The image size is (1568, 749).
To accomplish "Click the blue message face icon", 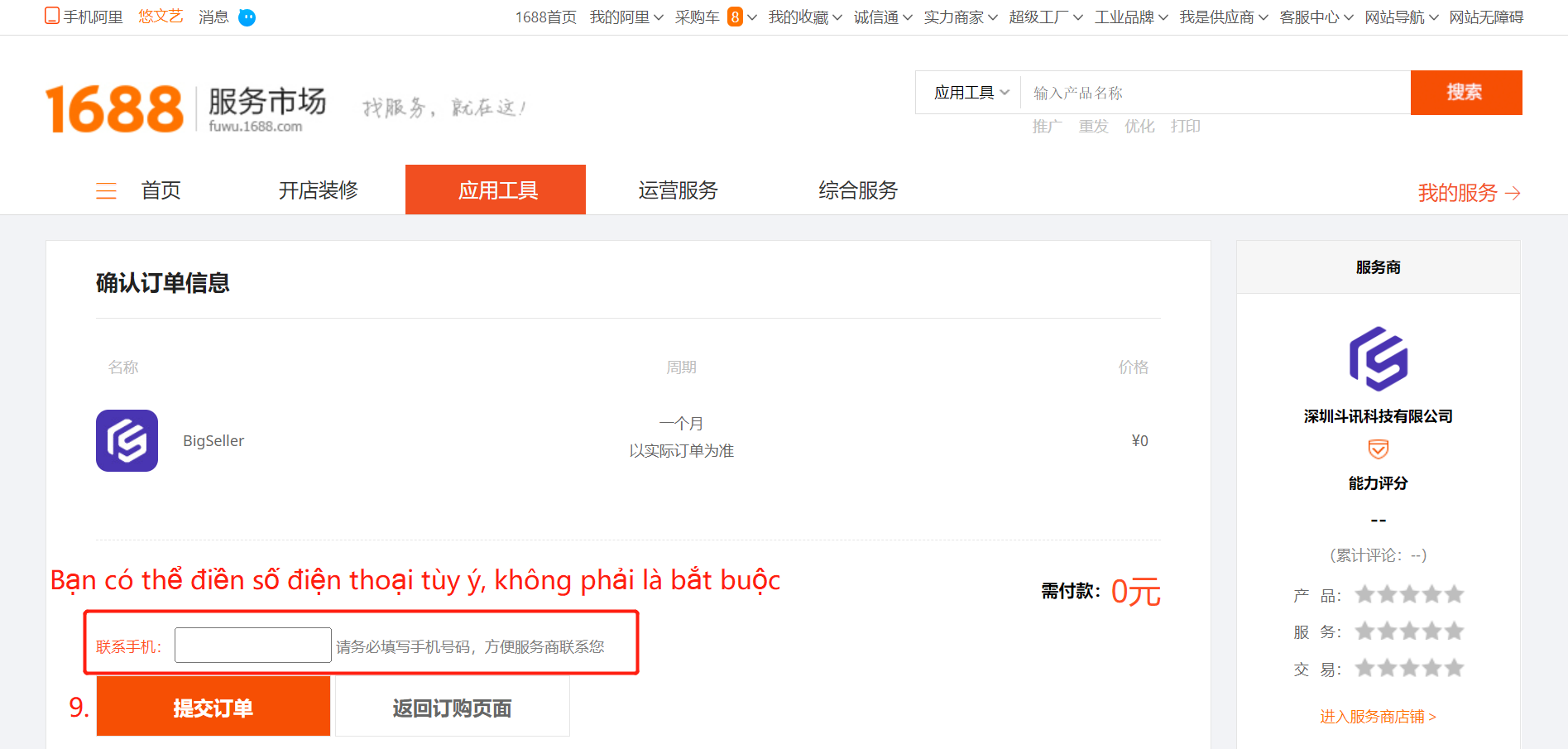I will (x=247, y=17).
